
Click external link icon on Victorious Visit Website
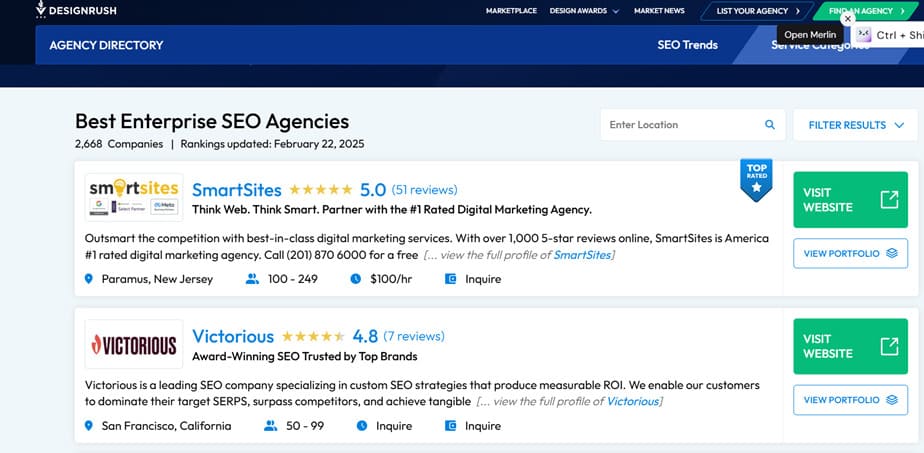point(889,346)
